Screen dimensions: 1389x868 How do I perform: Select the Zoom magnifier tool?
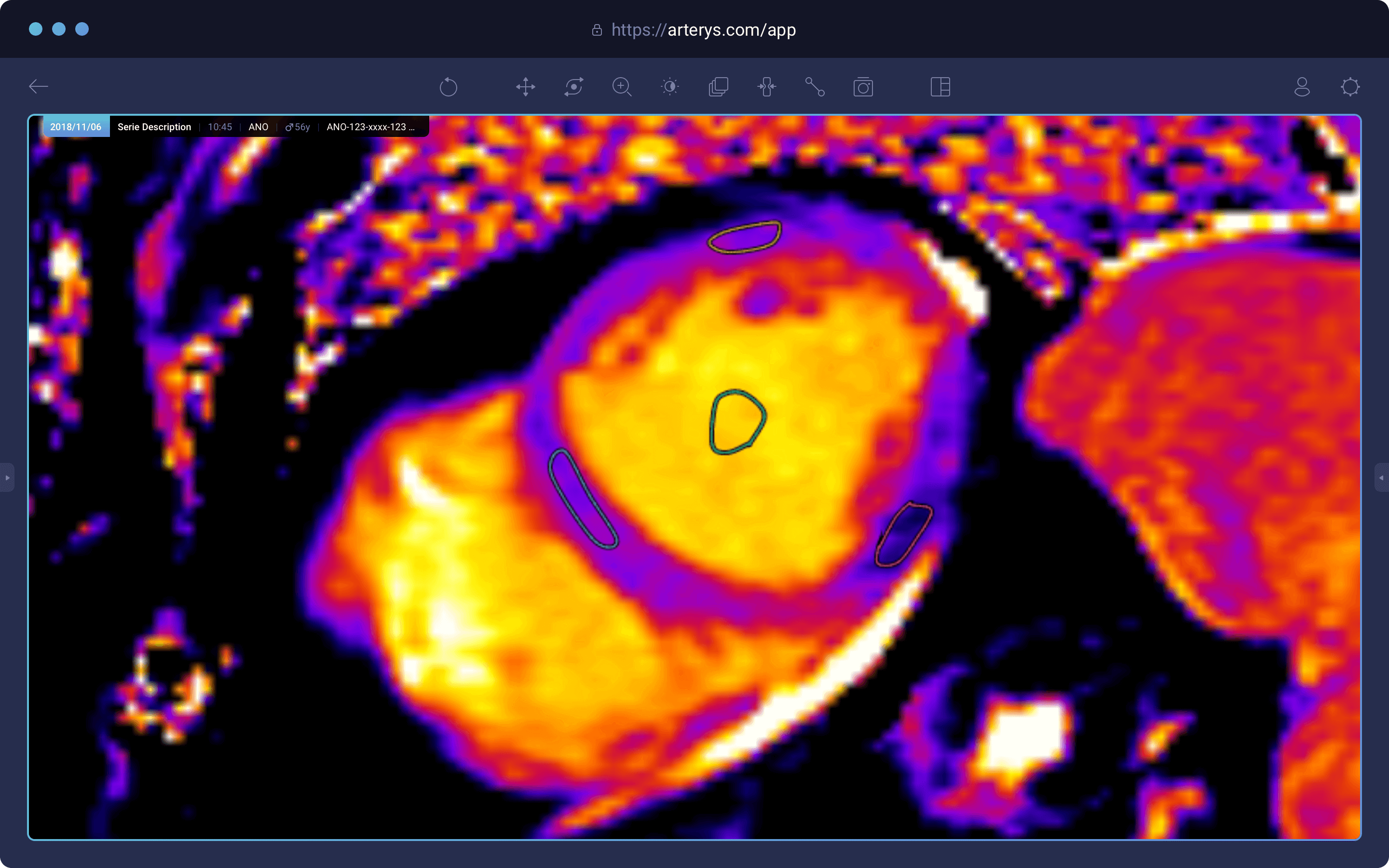coord(622,87)
